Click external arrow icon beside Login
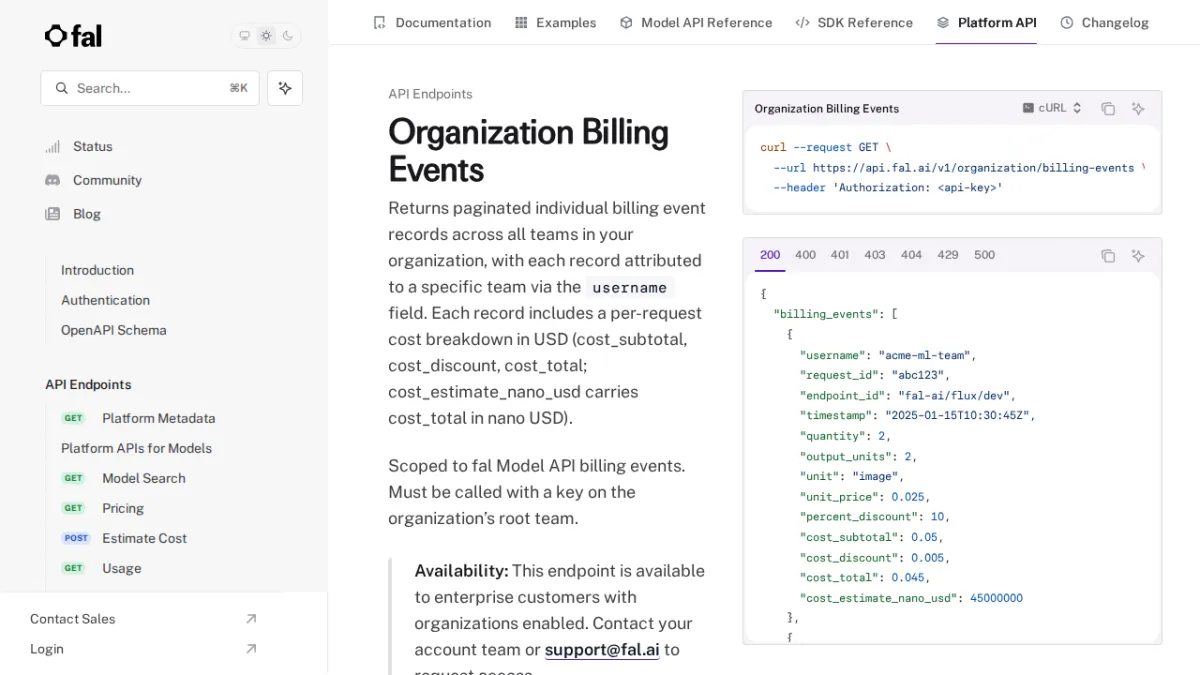 pyautogui.click(x=251, y=649)
